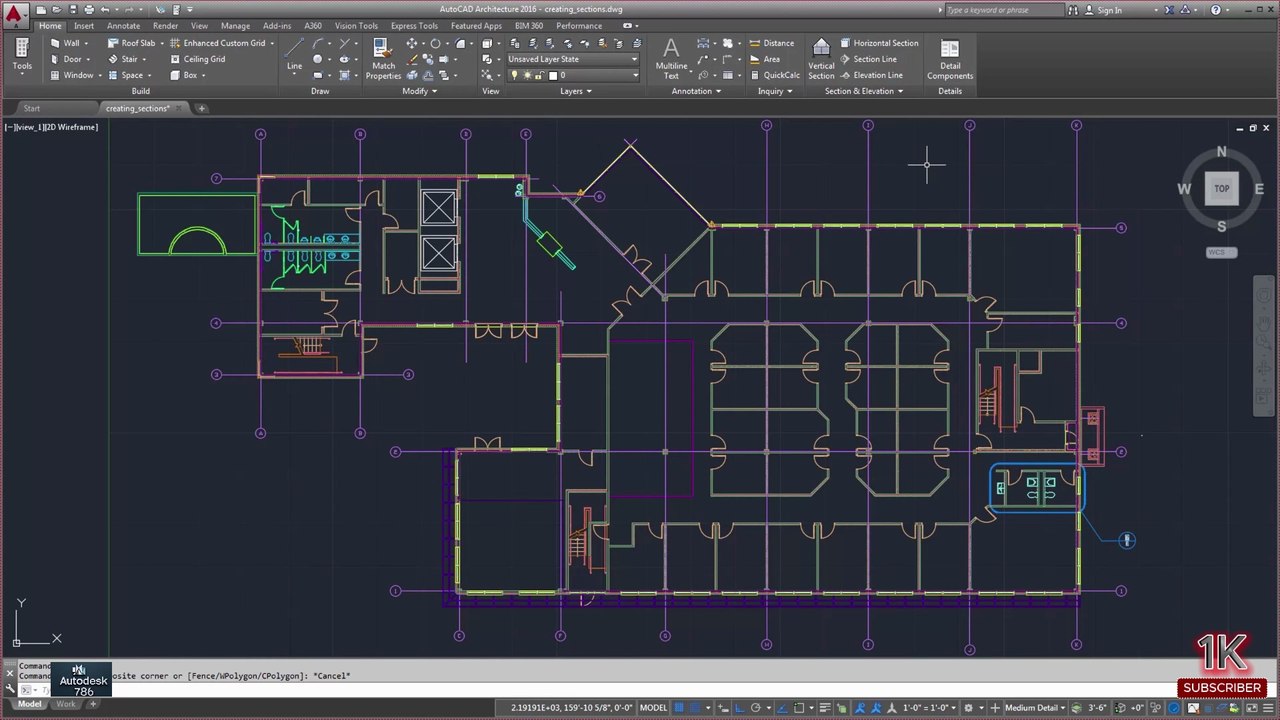This screenshot has height=720, width=1280.
Task: Toggle polar tracking in status bar
Action: [x=755, y=708]
